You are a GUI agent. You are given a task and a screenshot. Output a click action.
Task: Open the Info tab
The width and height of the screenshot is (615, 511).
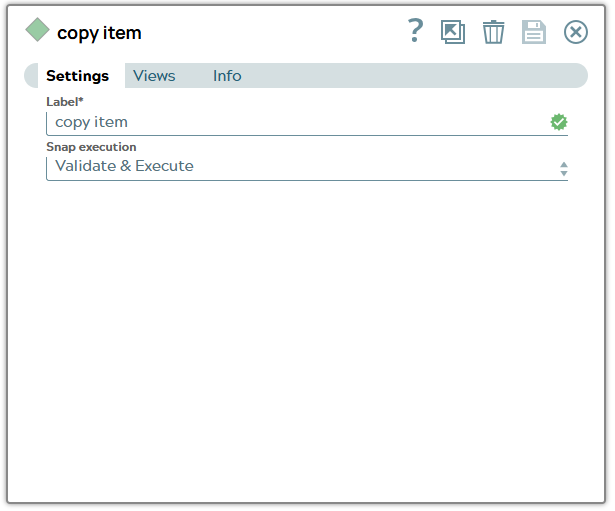tap(227, 76)
